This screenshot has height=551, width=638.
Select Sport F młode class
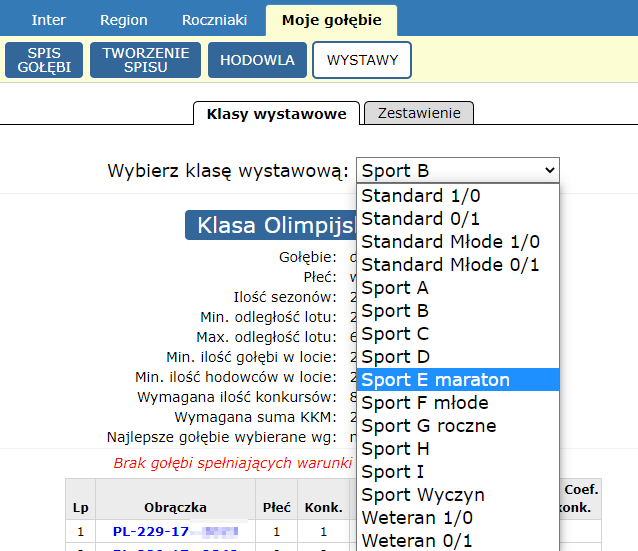coord(425,403)
